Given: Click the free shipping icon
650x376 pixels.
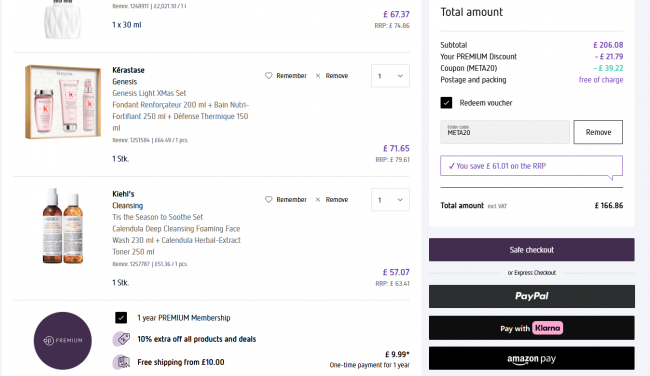Looking at the screenshot, I should [121, 362].
